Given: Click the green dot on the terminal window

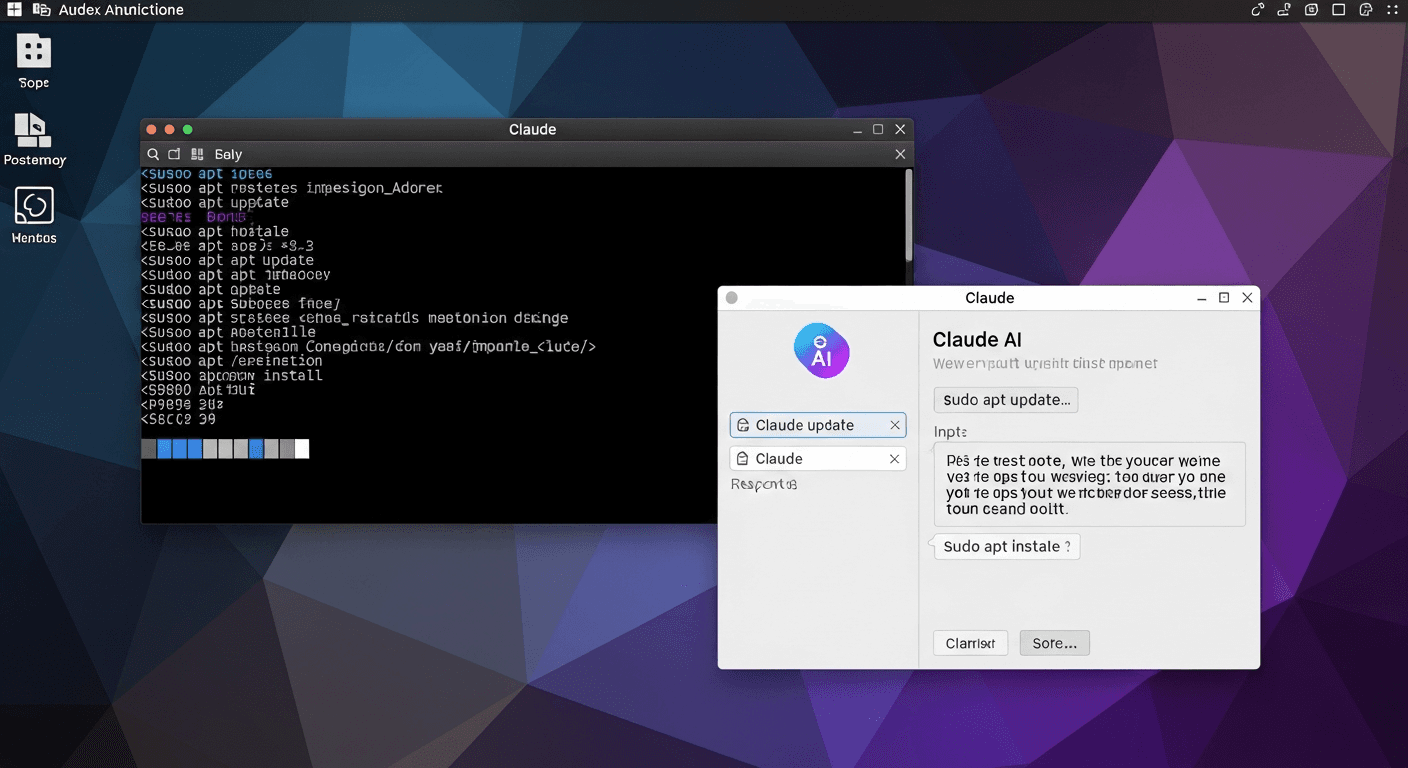Looking at the screenshot, I should click(187, 130).
